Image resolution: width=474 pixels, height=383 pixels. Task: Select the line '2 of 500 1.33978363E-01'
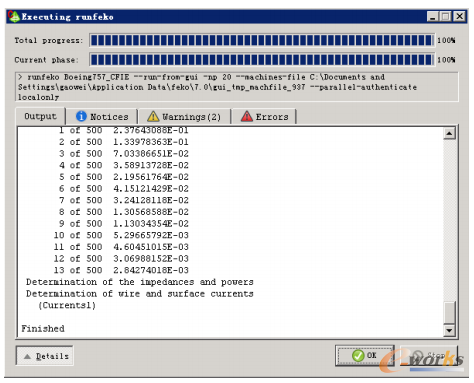(x=124, y=142)
